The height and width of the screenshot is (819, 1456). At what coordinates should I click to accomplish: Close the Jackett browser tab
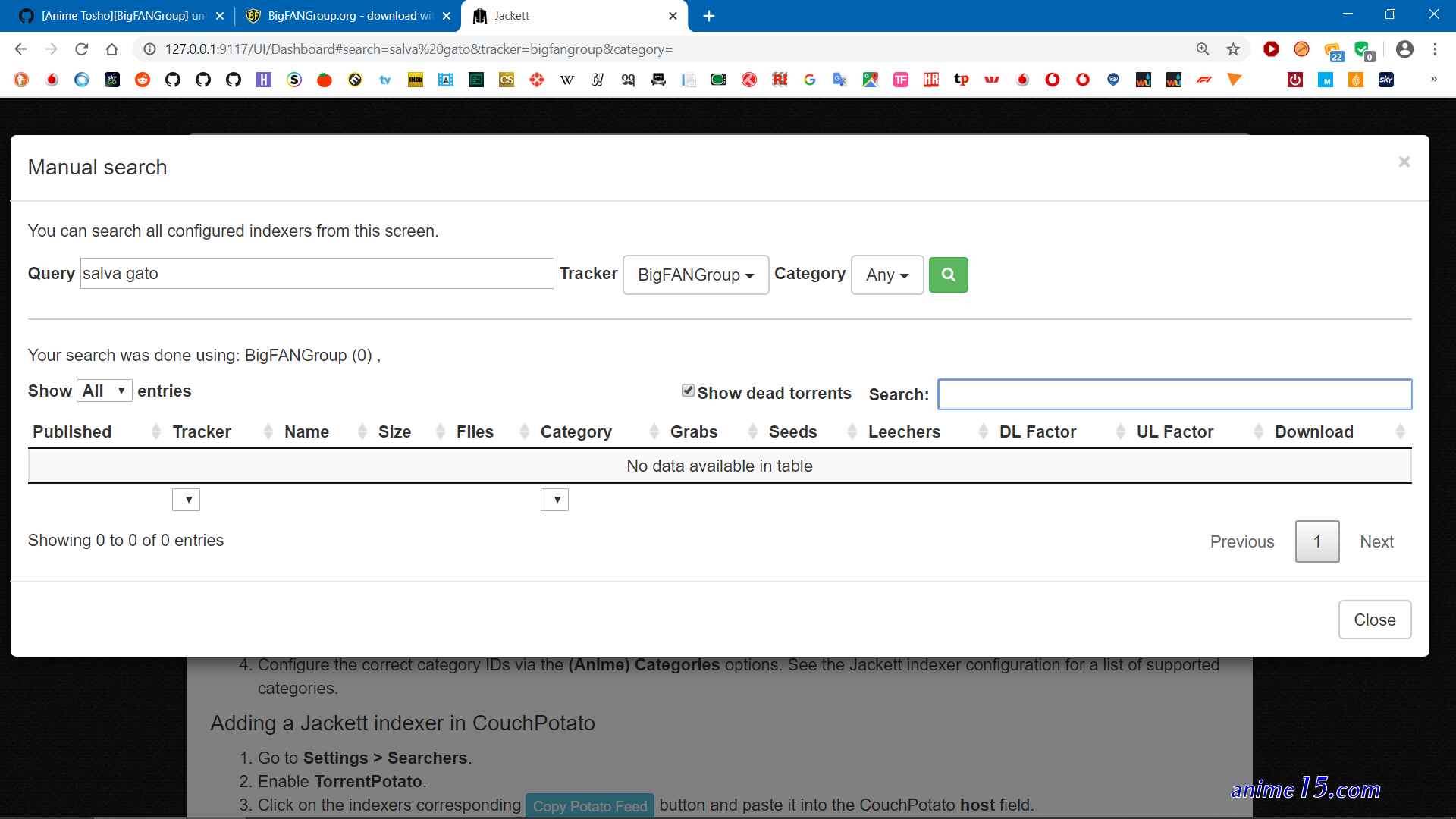673,16
